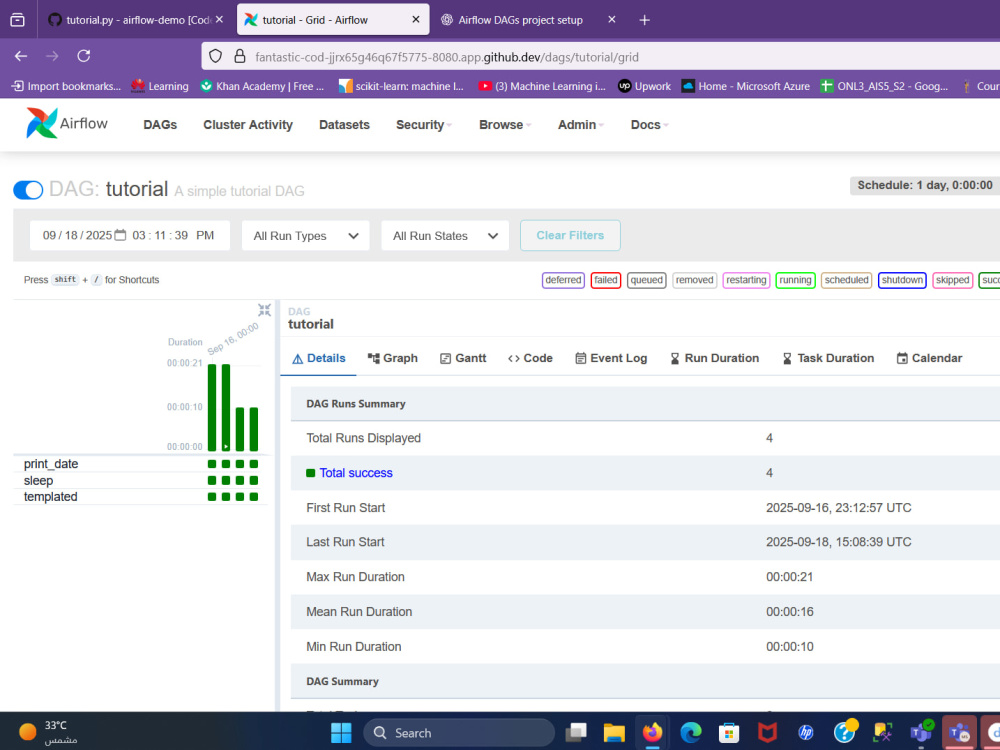Open the DAGs menu item
Image resolution: width=1000 pixels, height=750 pixels.
[160, 125]
